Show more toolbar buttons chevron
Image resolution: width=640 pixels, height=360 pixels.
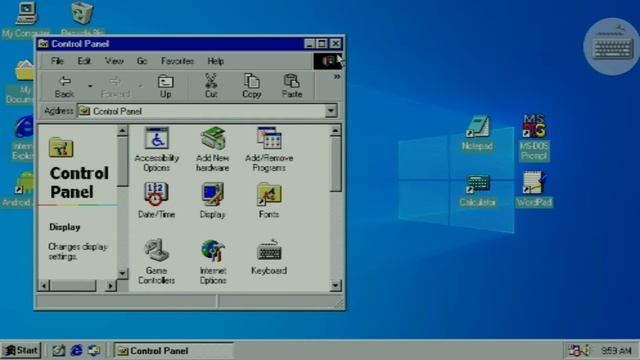337,77
